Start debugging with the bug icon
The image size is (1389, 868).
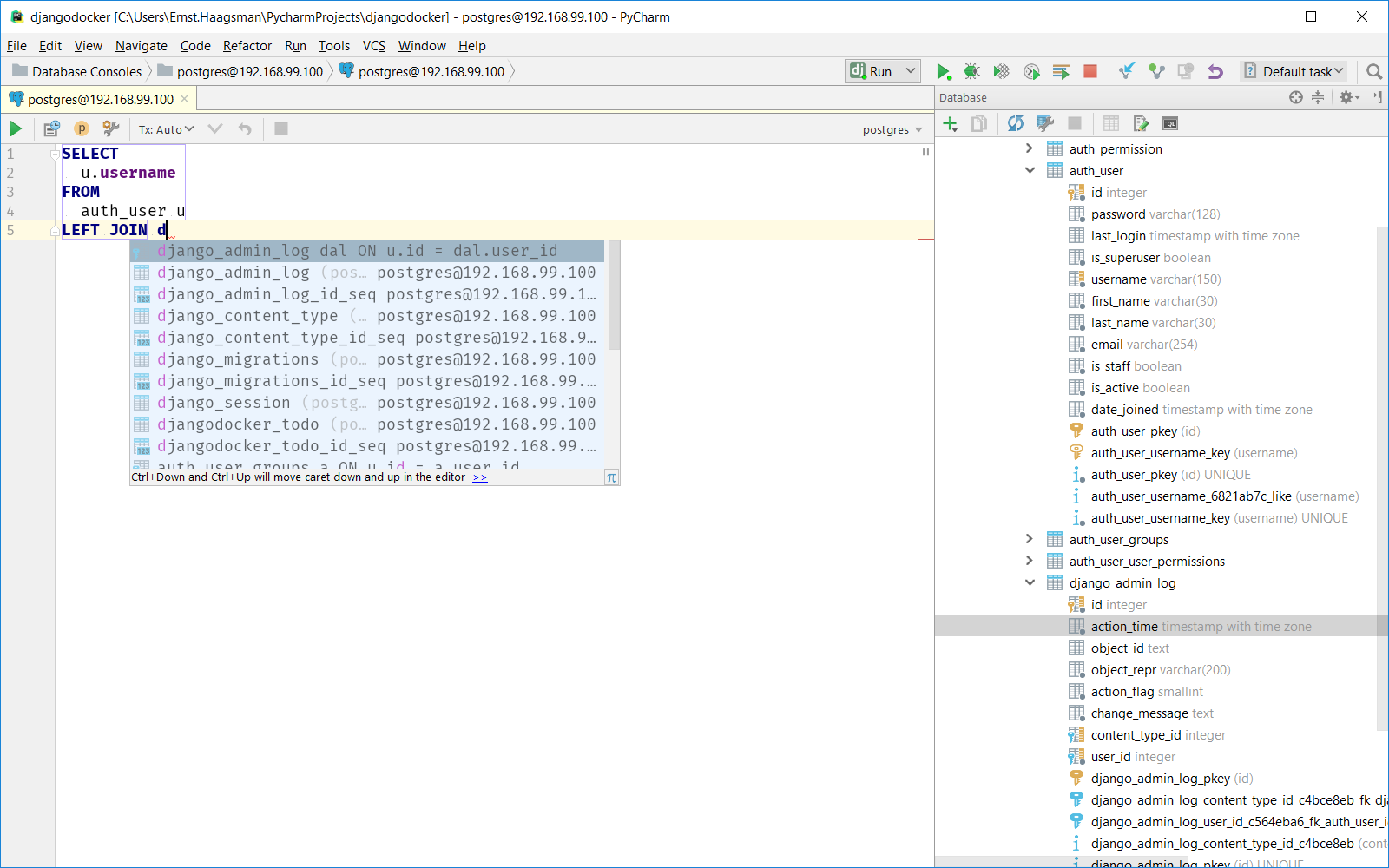972,71
